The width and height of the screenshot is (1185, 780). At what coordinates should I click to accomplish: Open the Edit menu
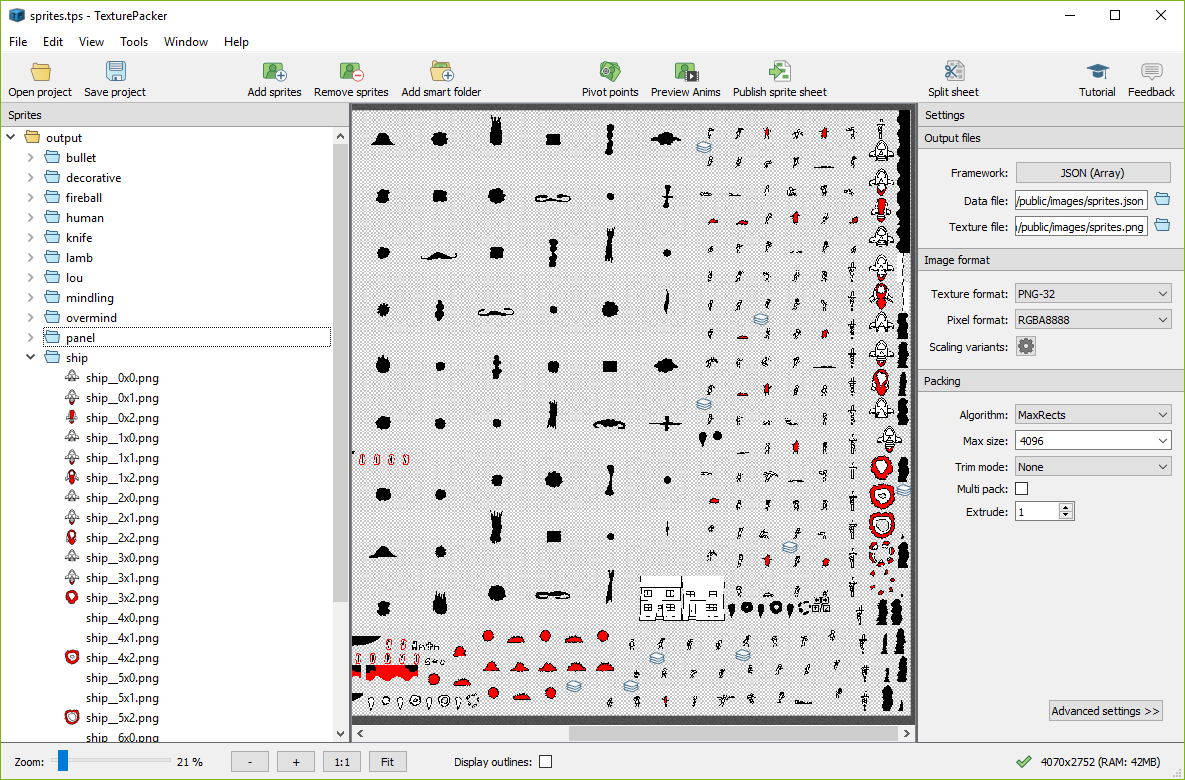[x=53, y=42]
